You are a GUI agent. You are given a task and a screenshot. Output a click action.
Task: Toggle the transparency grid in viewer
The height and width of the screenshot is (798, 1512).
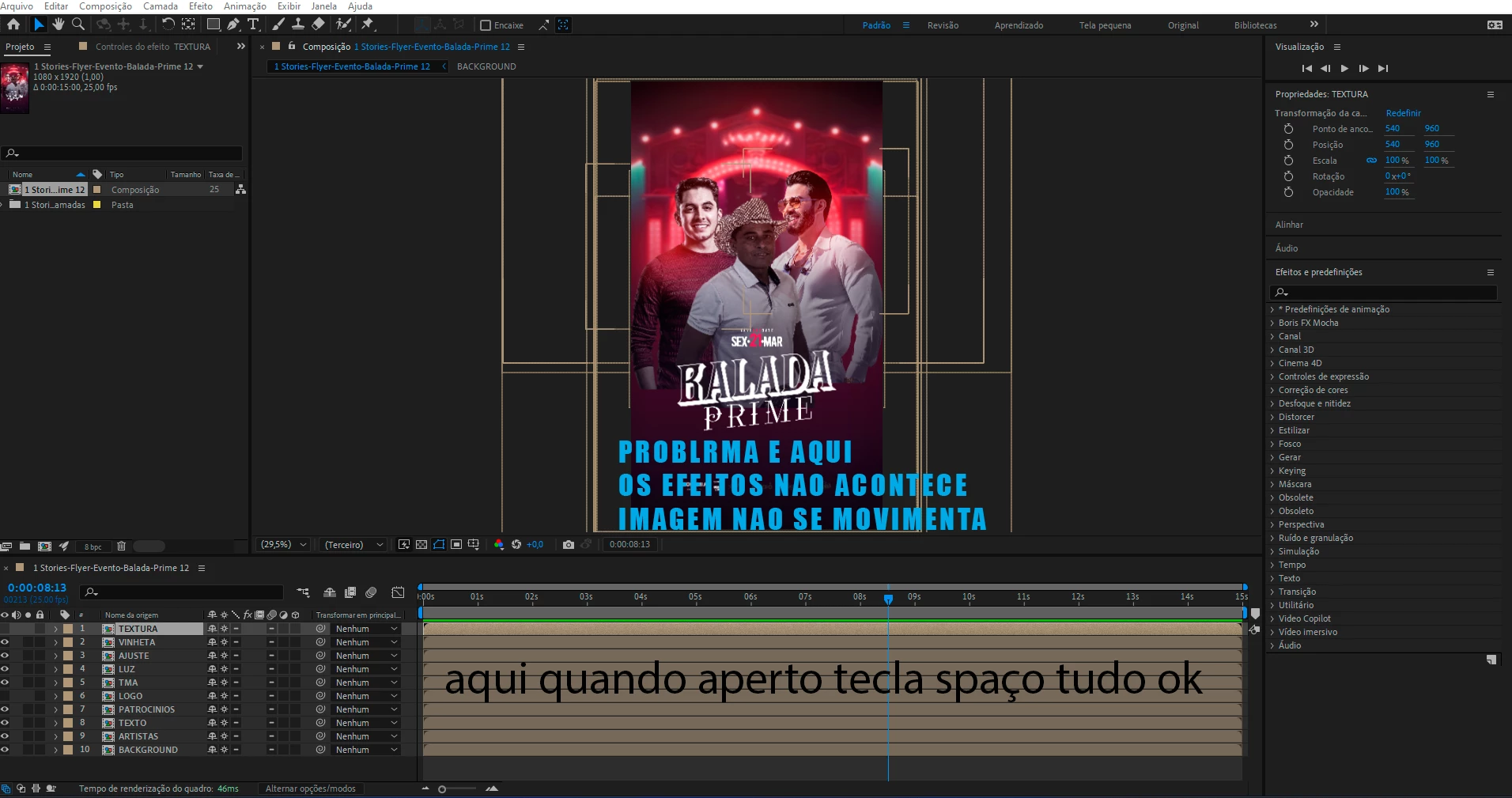pos(421,544)
